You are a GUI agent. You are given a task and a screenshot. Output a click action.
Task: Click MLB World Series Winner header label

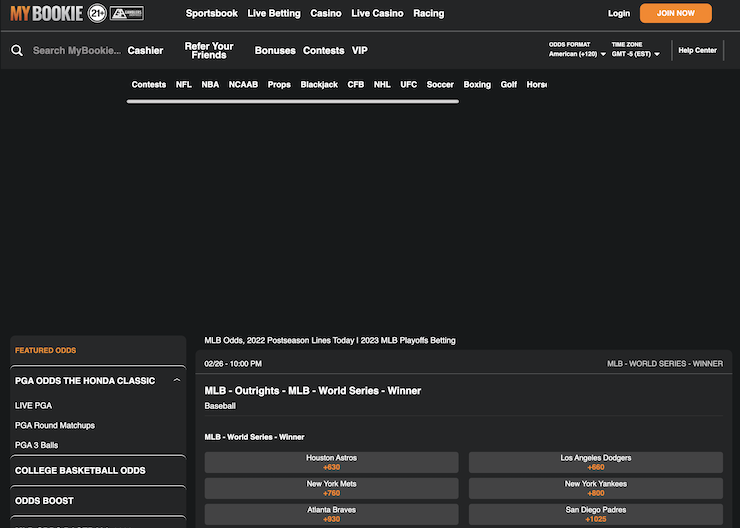[664, 364]
